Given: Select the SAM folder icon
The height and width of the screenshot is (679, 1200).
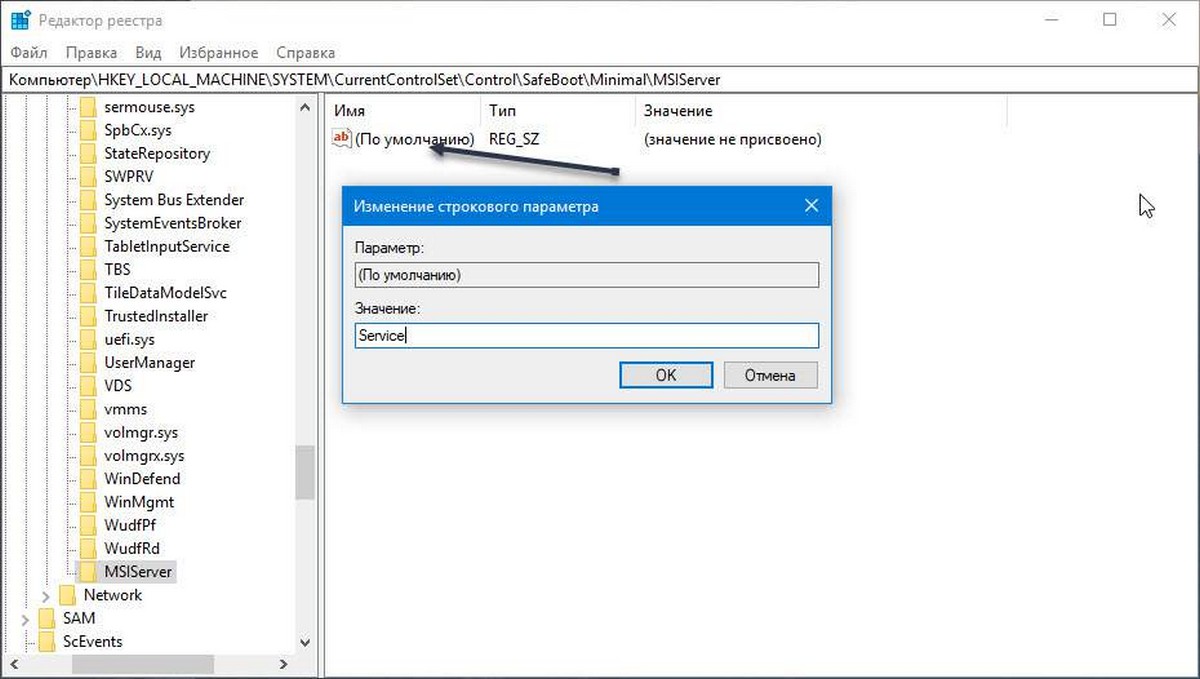Looking at the screenshot, I should coord(47,618).
